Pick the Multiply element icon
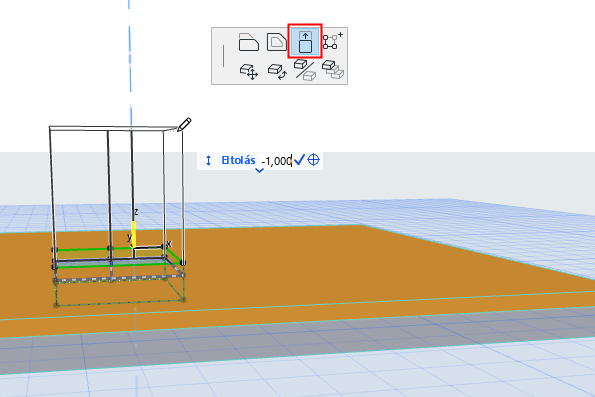Image resolution: width=595 pixels, height=397 pixels. 333,70
